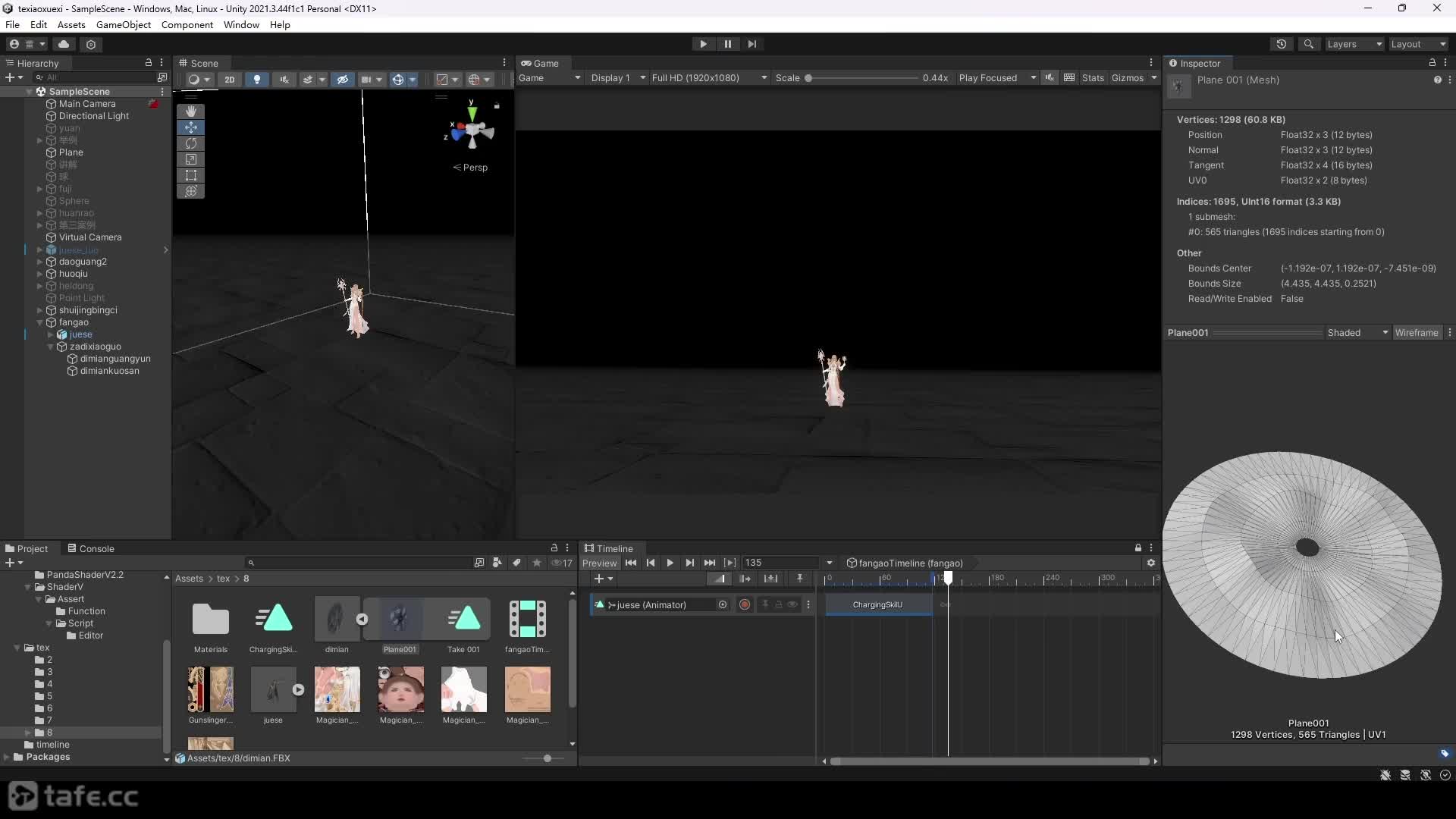
Task: Click the Game view Scale slider
Action: point(862,77)
